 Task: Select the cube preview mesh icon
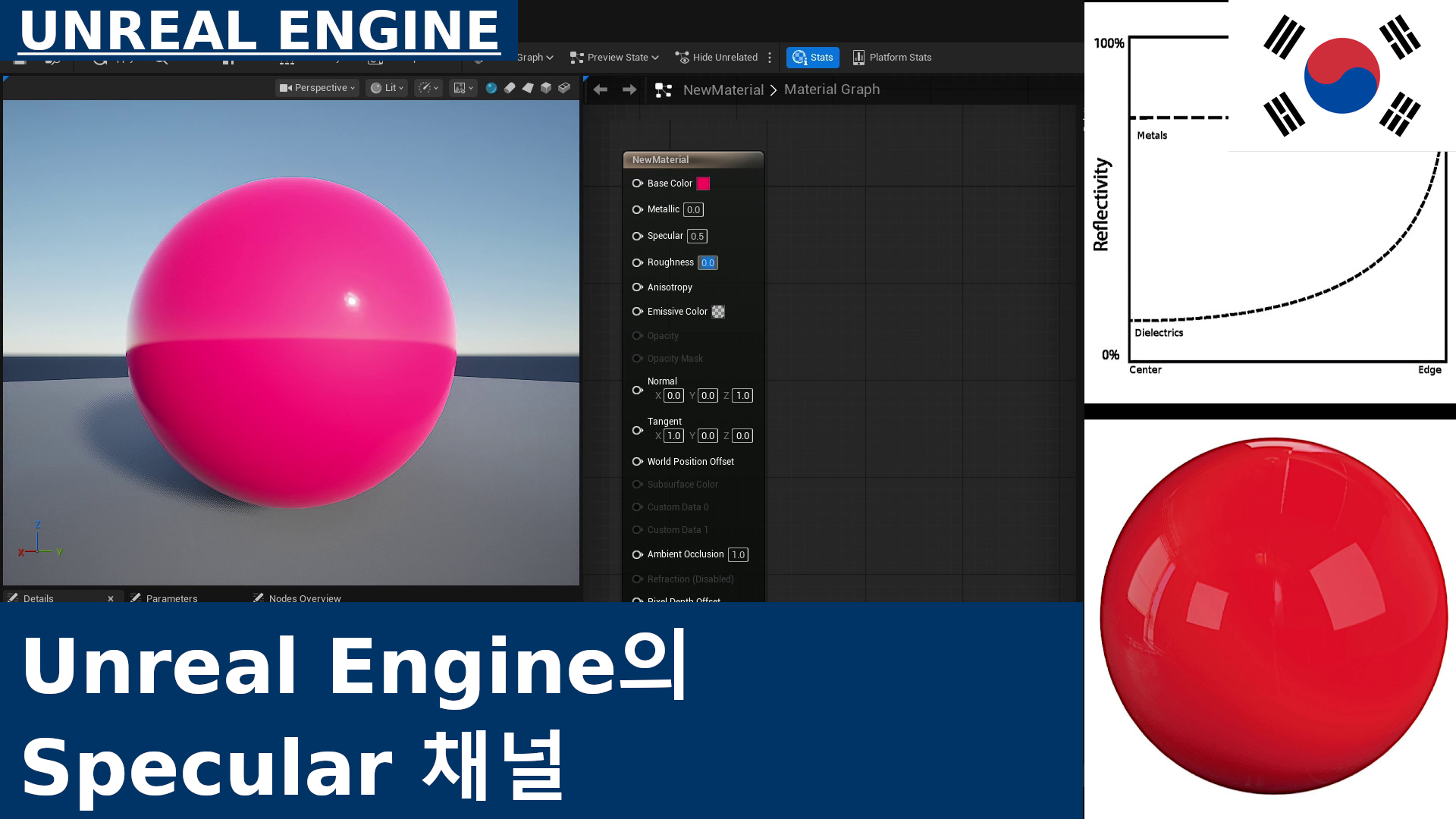pyautogui.click(x=546, y=88)
